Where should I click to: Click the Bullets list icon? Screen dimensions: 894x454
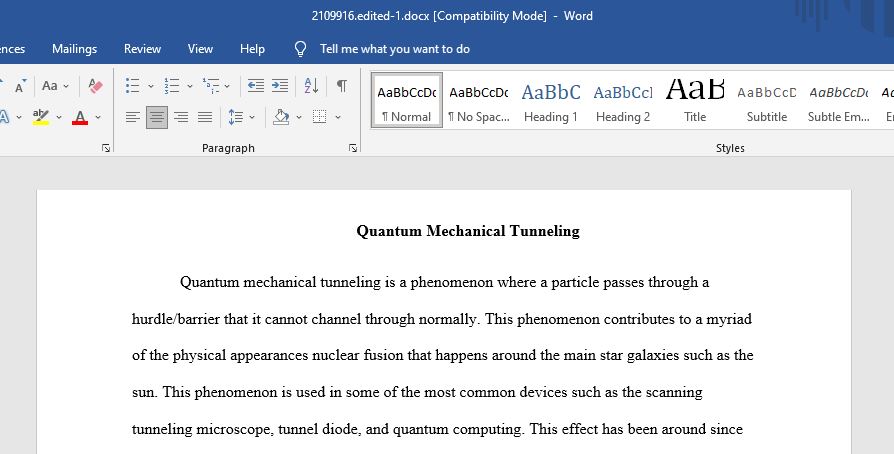132,86
